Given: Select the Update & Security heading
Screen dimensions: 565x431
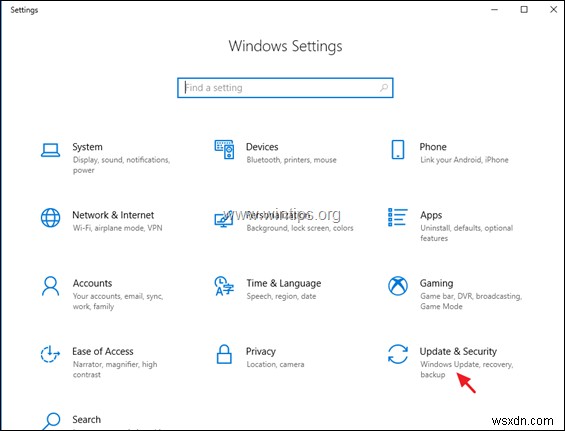Looking at the screenshot, I should (458, 351).
